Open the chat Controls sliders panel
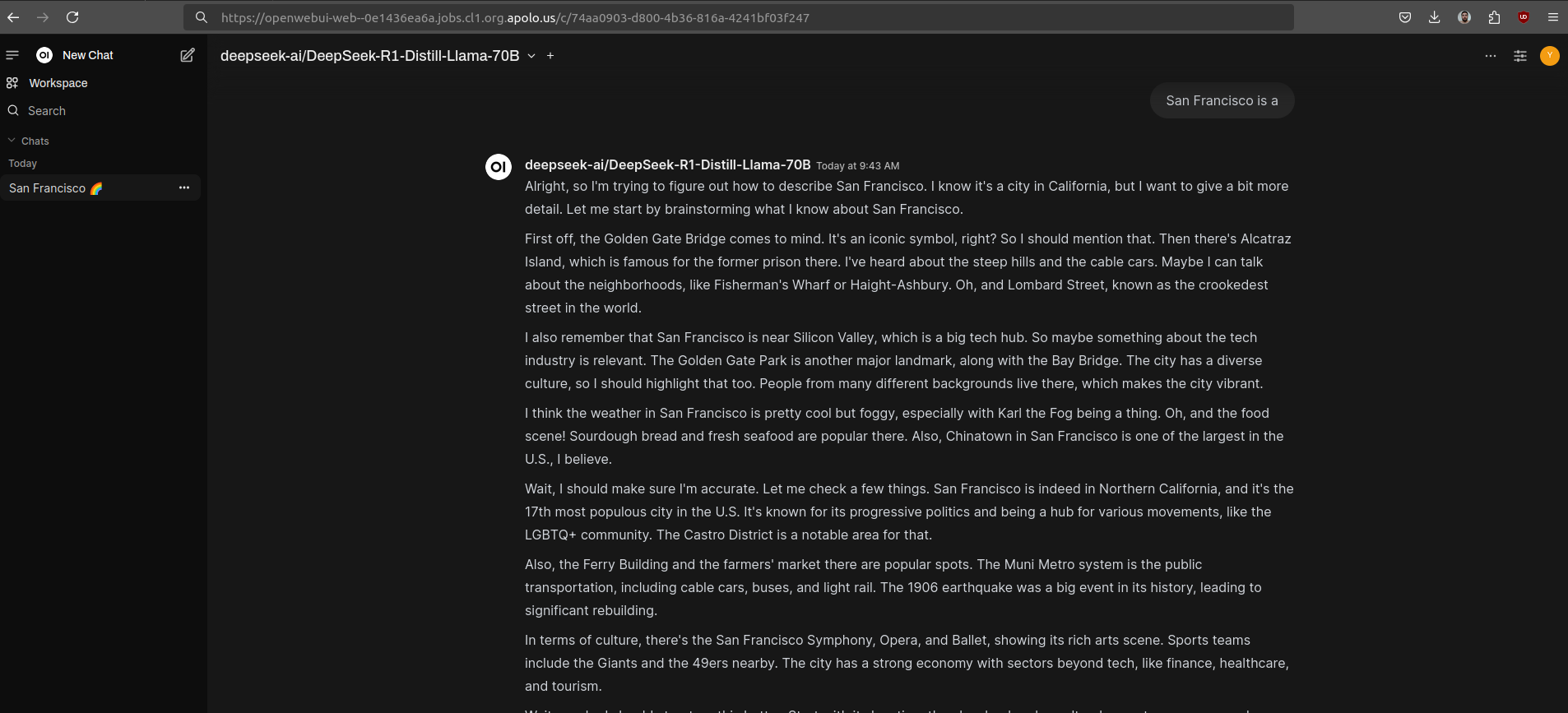Image resolution: width=1568 pixels, height=713 pixels. pos(1520,56)
